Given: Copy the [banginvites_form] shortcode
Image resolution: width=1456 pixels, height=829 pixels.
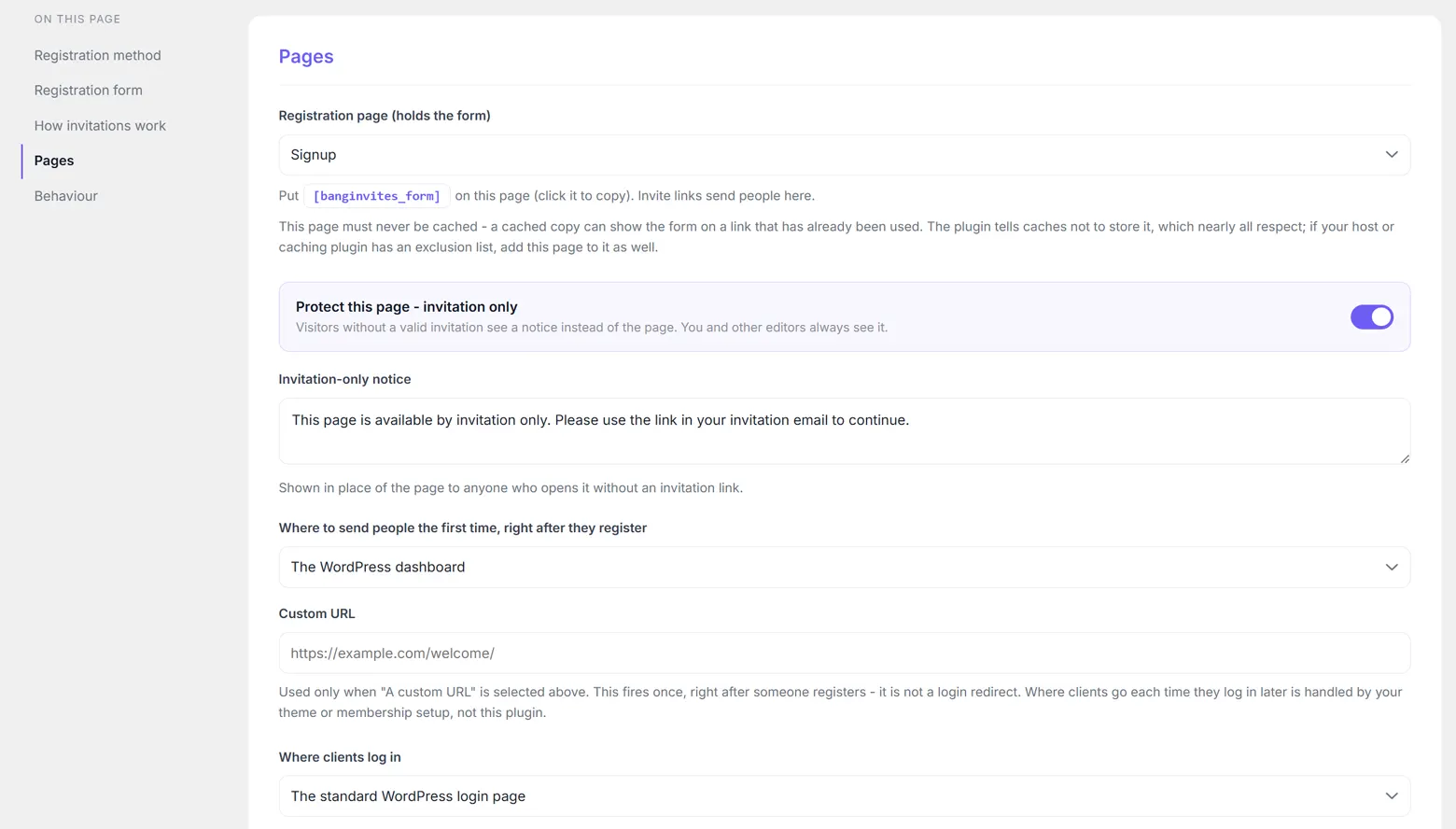Looking at the screenshot, I should pyautogui.click(x=377, y=196).
